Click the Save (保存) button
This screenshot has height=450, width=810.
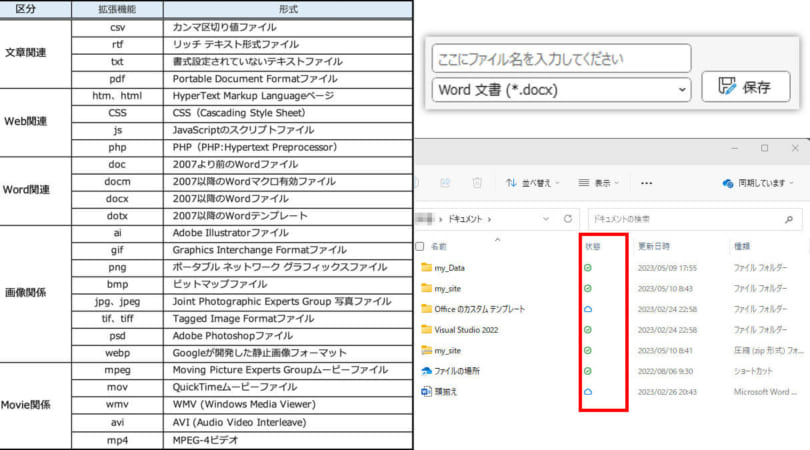(745, 87)
